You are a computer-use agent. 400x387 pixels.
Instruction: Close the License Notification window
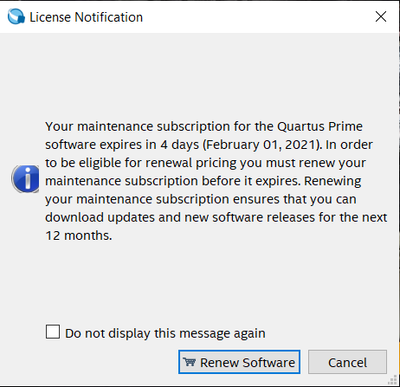tap(381, 16)
